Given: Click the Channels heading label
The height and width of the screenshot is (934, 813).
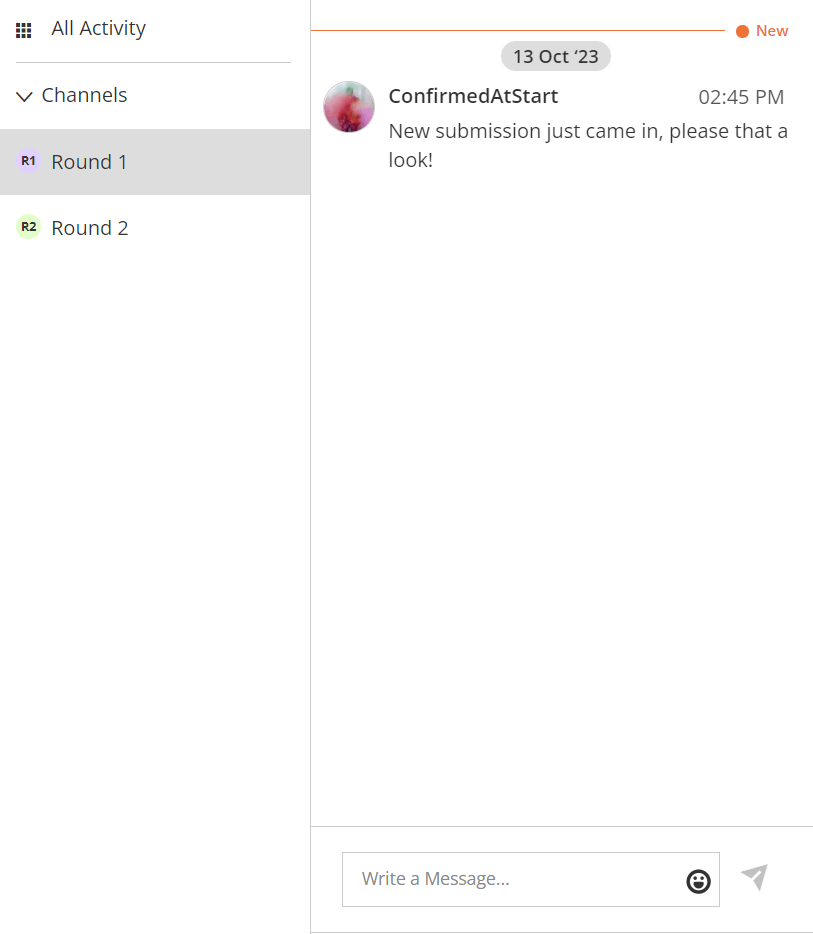Looking at the screenshot, I should point(84,95).
